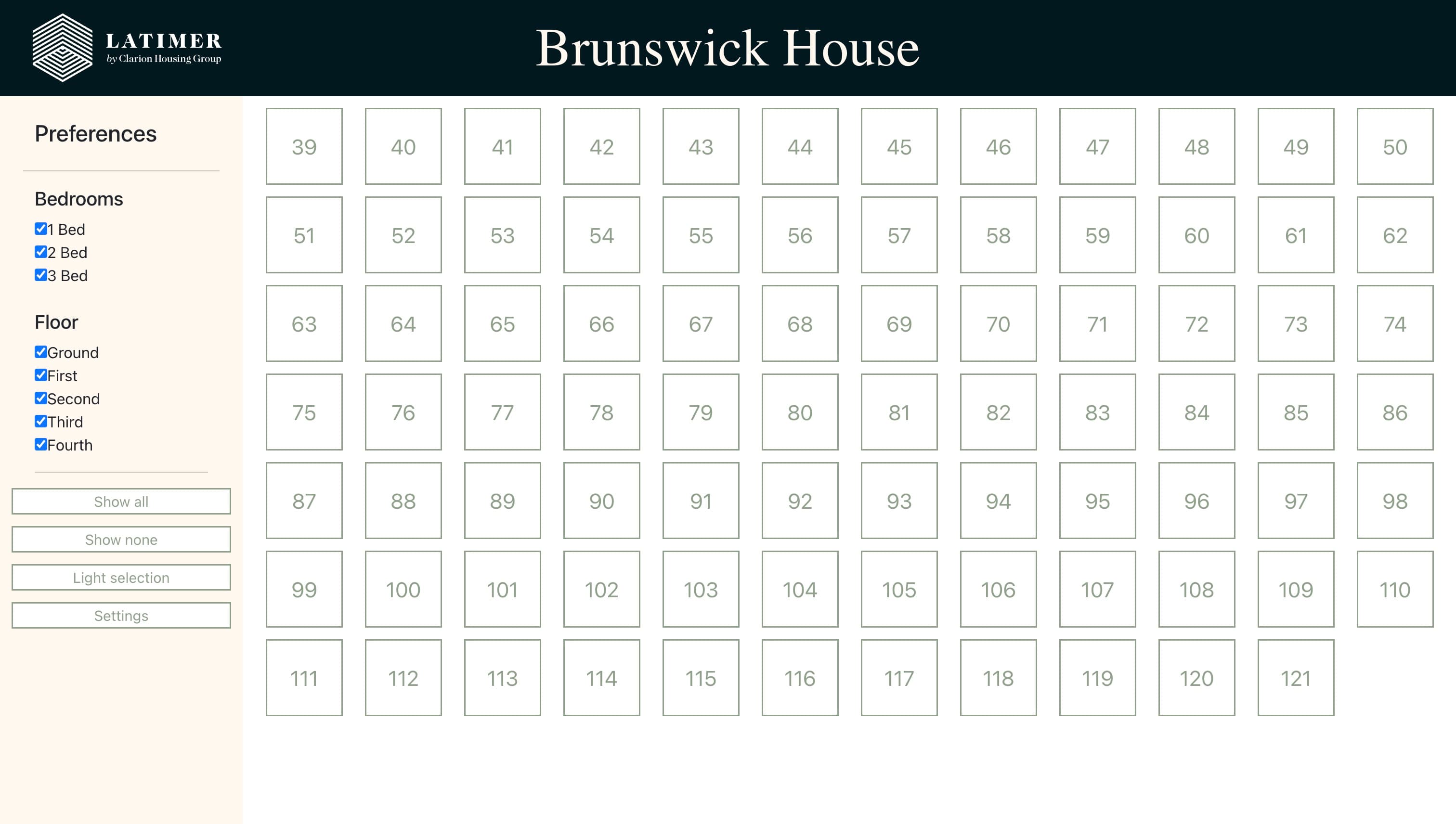The width and height of the screenshot is (1456, 824).
Task: Click the Settings button
Action: (x=120, y=615)
